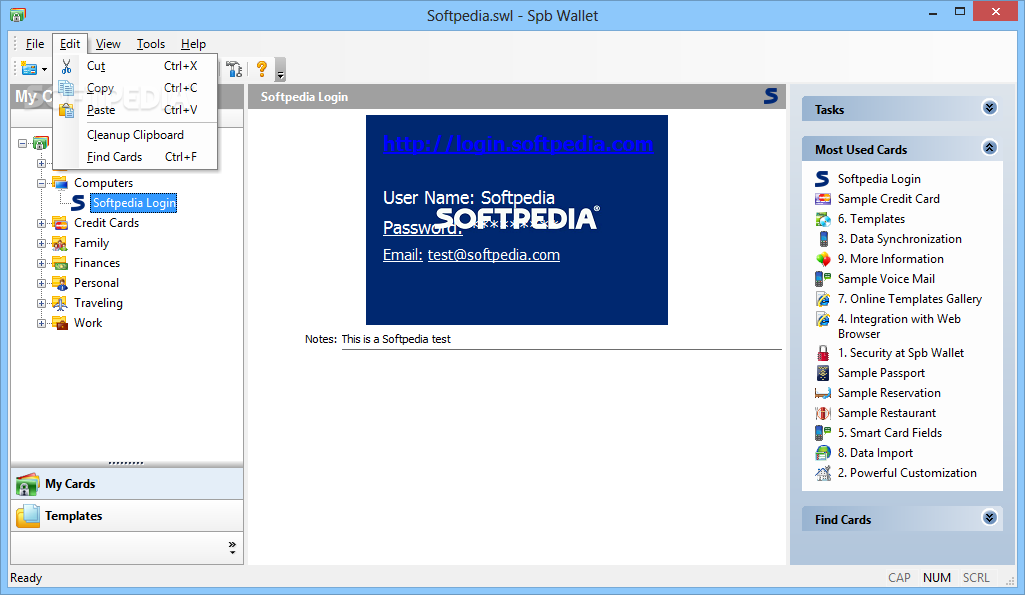
Task: Click the Computers folder icon
Action: click(60, 182)
